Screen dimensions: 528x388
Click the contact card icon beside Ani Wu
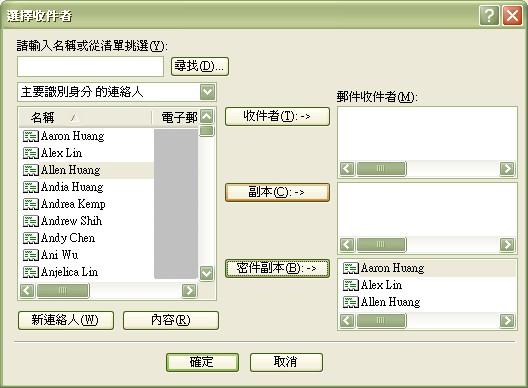[31, 255]
